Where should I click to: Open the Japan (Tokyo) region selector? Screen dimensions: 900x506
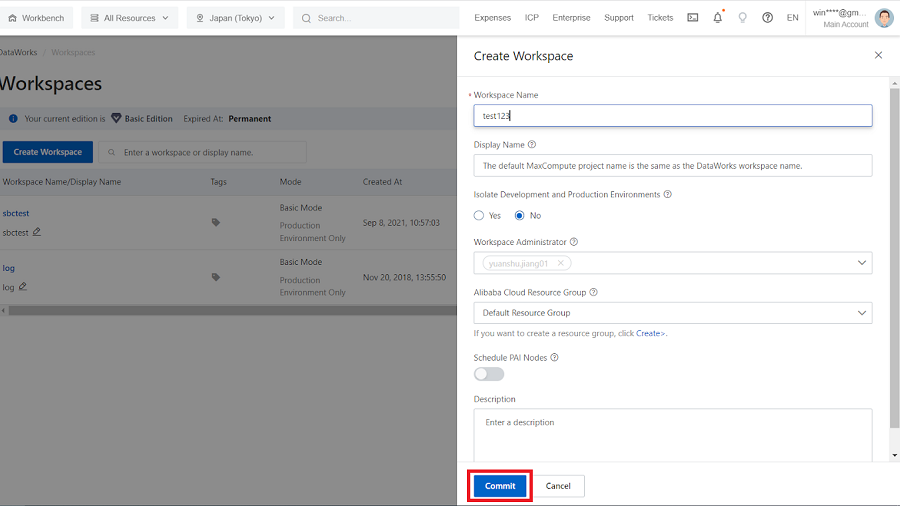(236, 18)
